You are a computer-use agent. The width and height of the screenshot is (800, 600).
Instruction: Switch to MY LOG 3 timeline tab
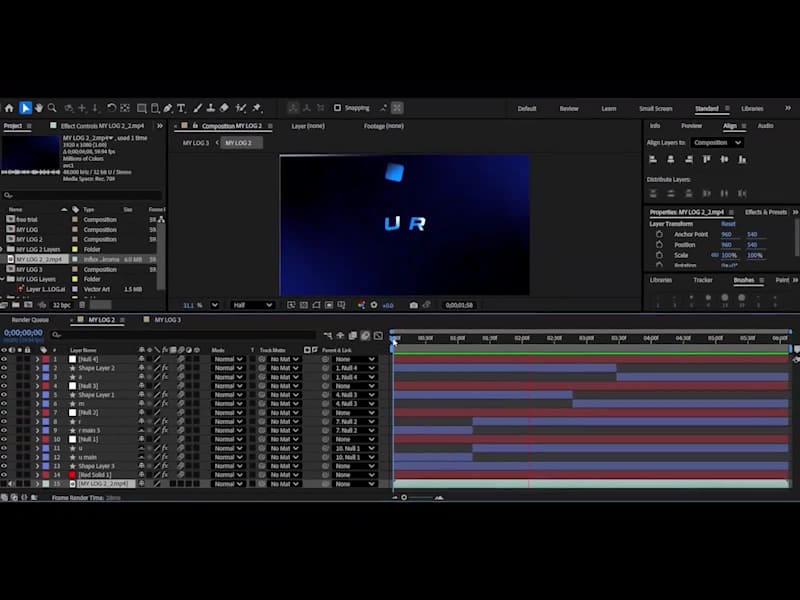(167, 320)
